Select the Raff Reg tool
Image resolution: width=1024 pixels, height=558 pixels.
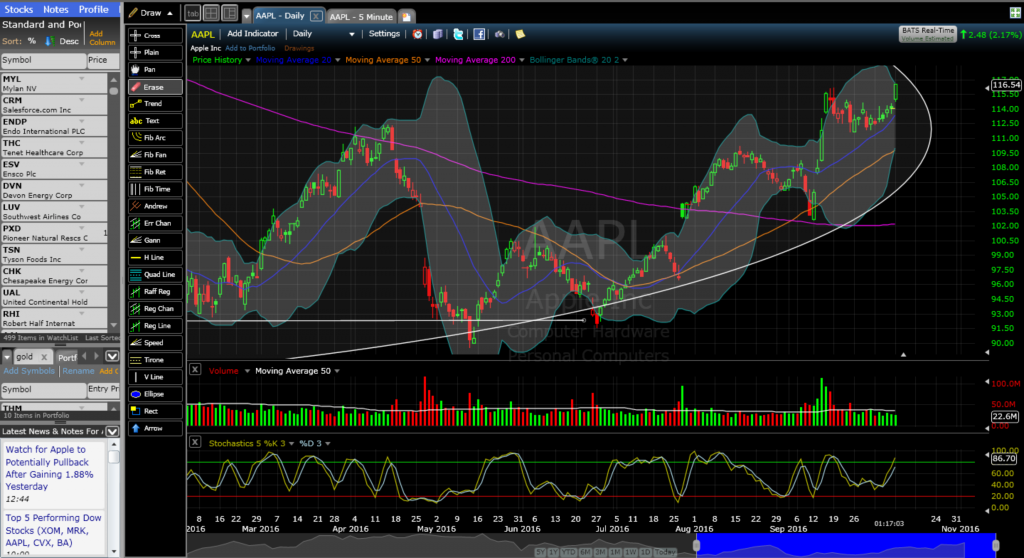[155, 291]
